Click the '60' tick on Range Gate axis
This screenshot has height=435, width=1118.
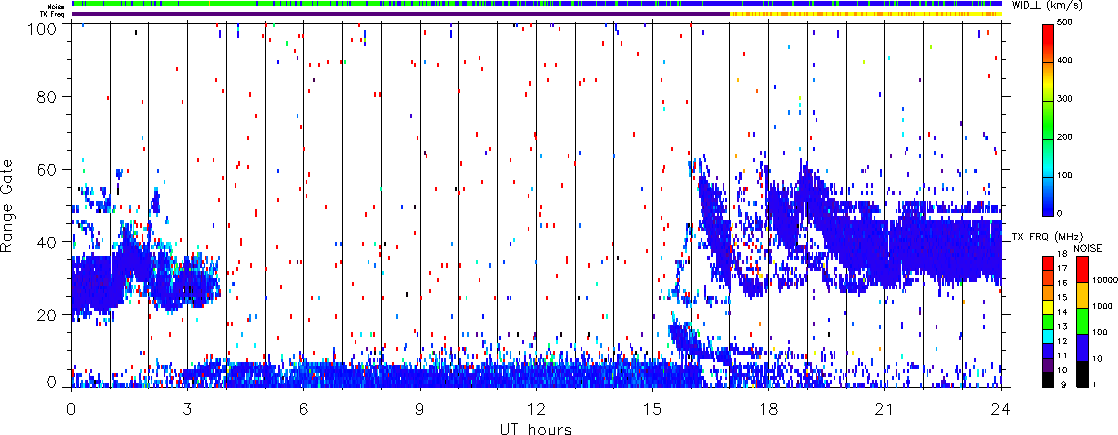(46, 168)
